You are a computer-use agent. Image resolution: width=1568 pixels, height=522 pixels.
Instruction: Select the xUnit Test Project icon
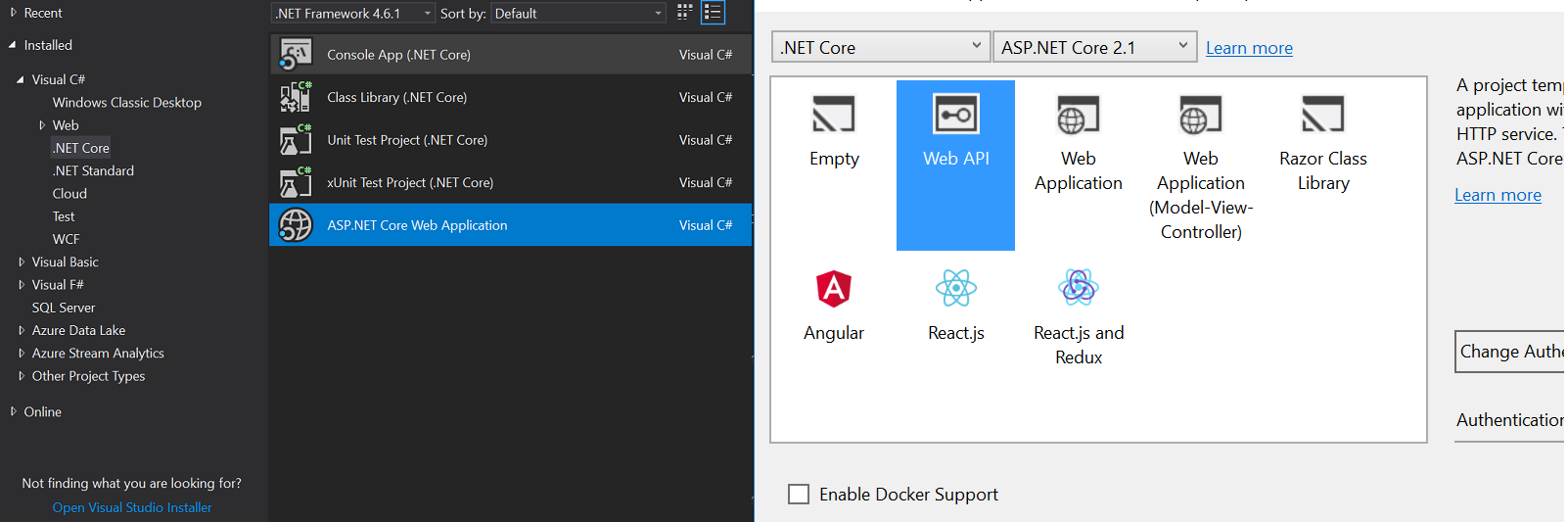click(296, 182)
